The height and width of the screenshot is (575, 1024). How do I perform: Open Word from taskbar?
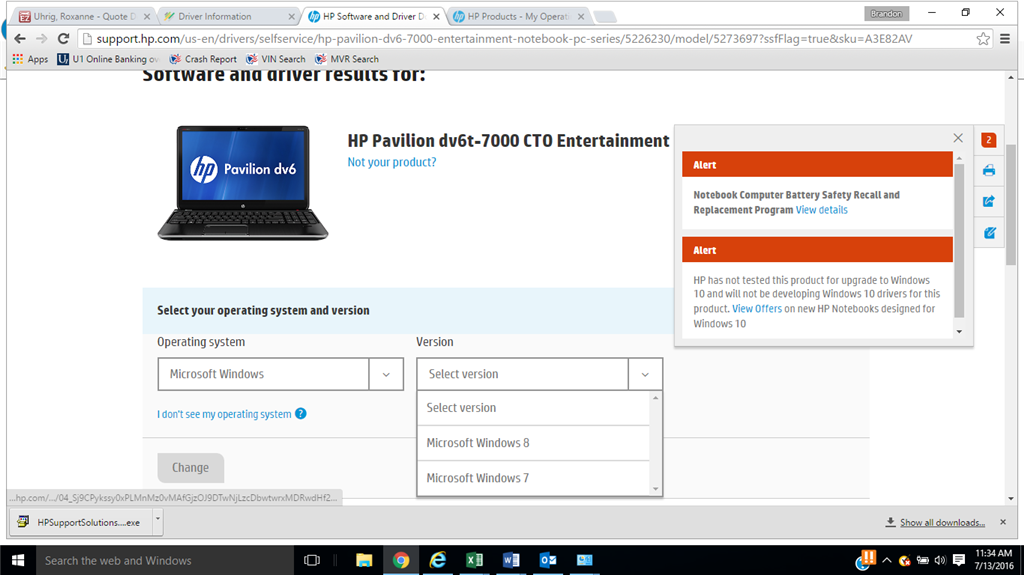pyautogui.click(x=511, y=560)
